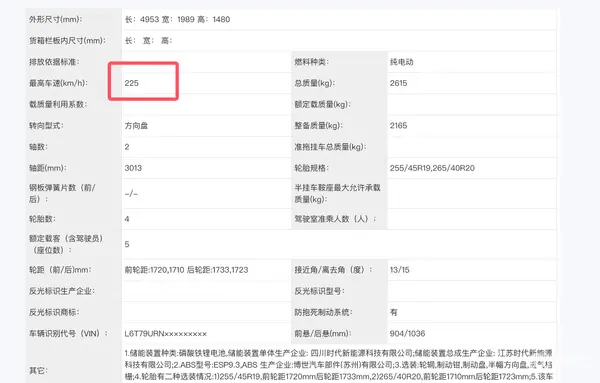Click the 接近角/离去角（度） label
600x383 pixels.
(x=333, y=270)
